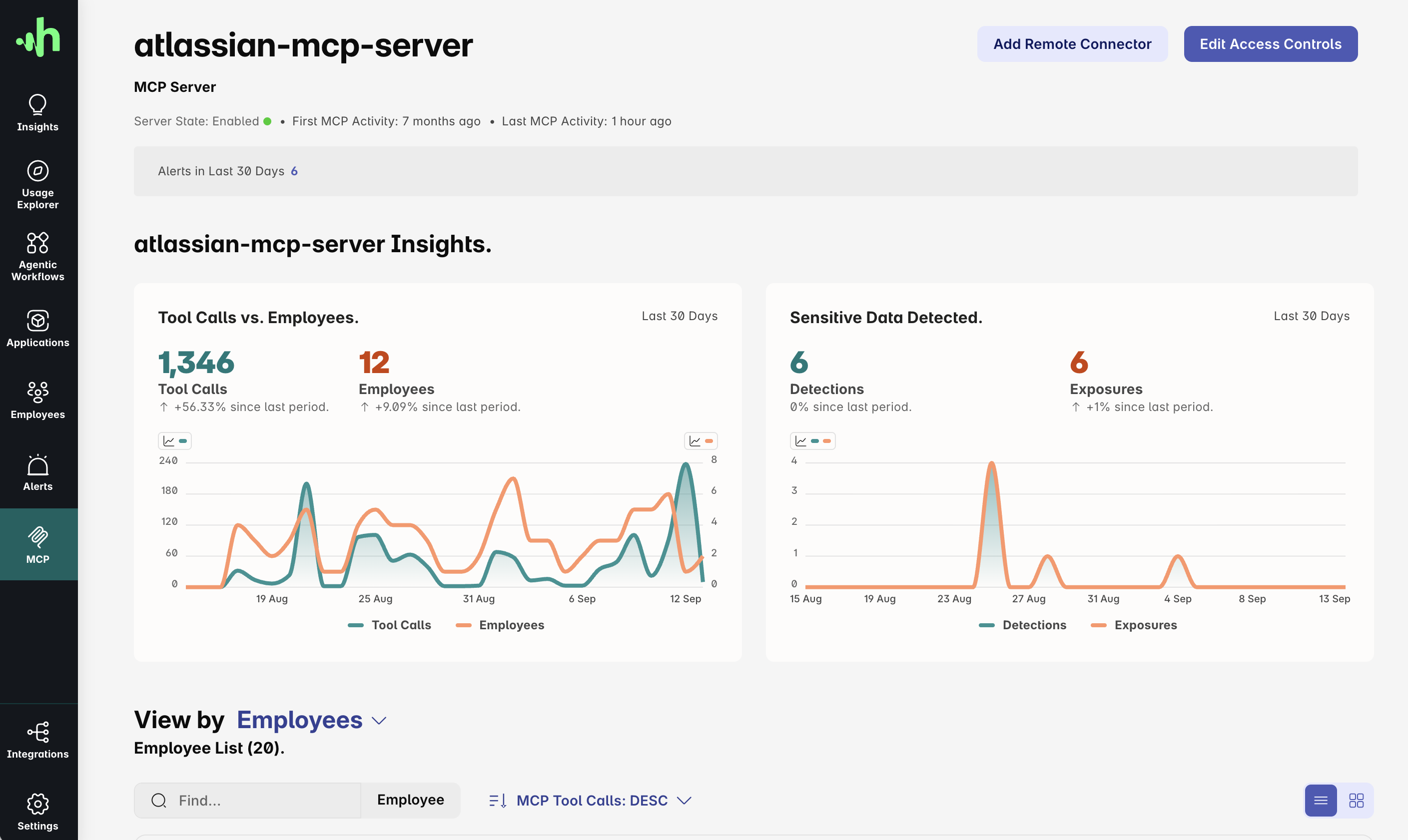Open MCP Tool Calls: DESC sort dropdown
The image size is (1408, 840).
point(591,801)
